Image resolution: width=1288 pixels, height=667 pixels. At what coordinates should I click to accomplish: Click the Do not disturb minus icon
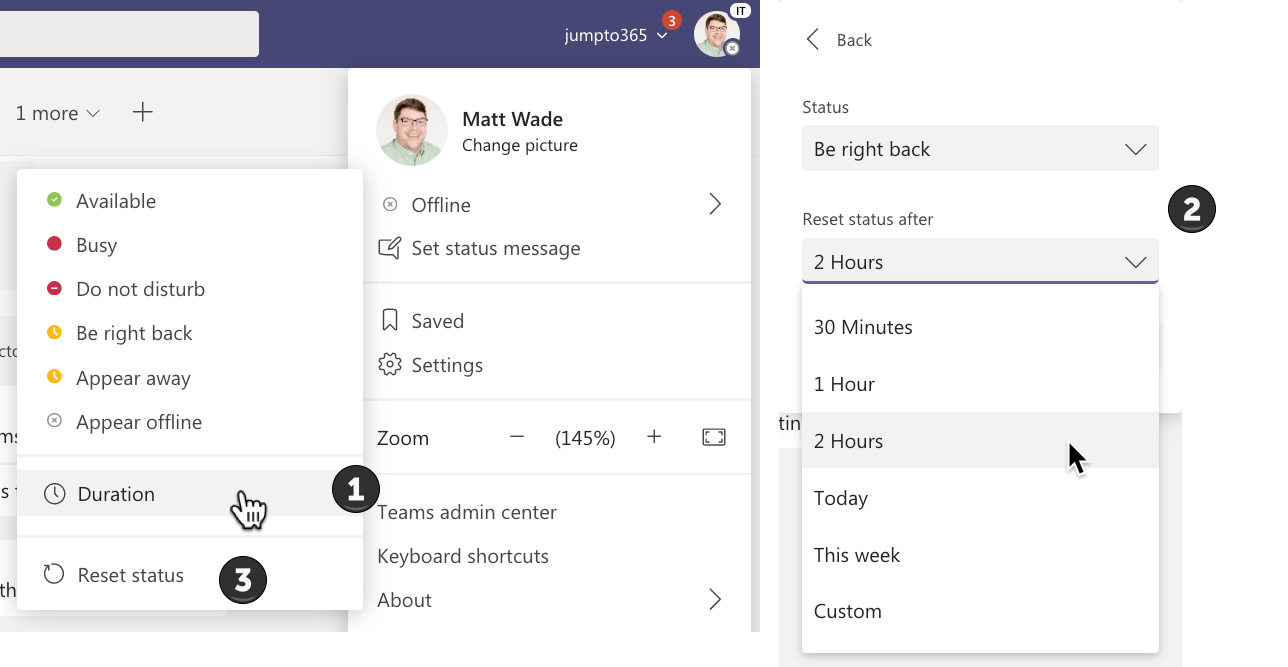point(54,288)
